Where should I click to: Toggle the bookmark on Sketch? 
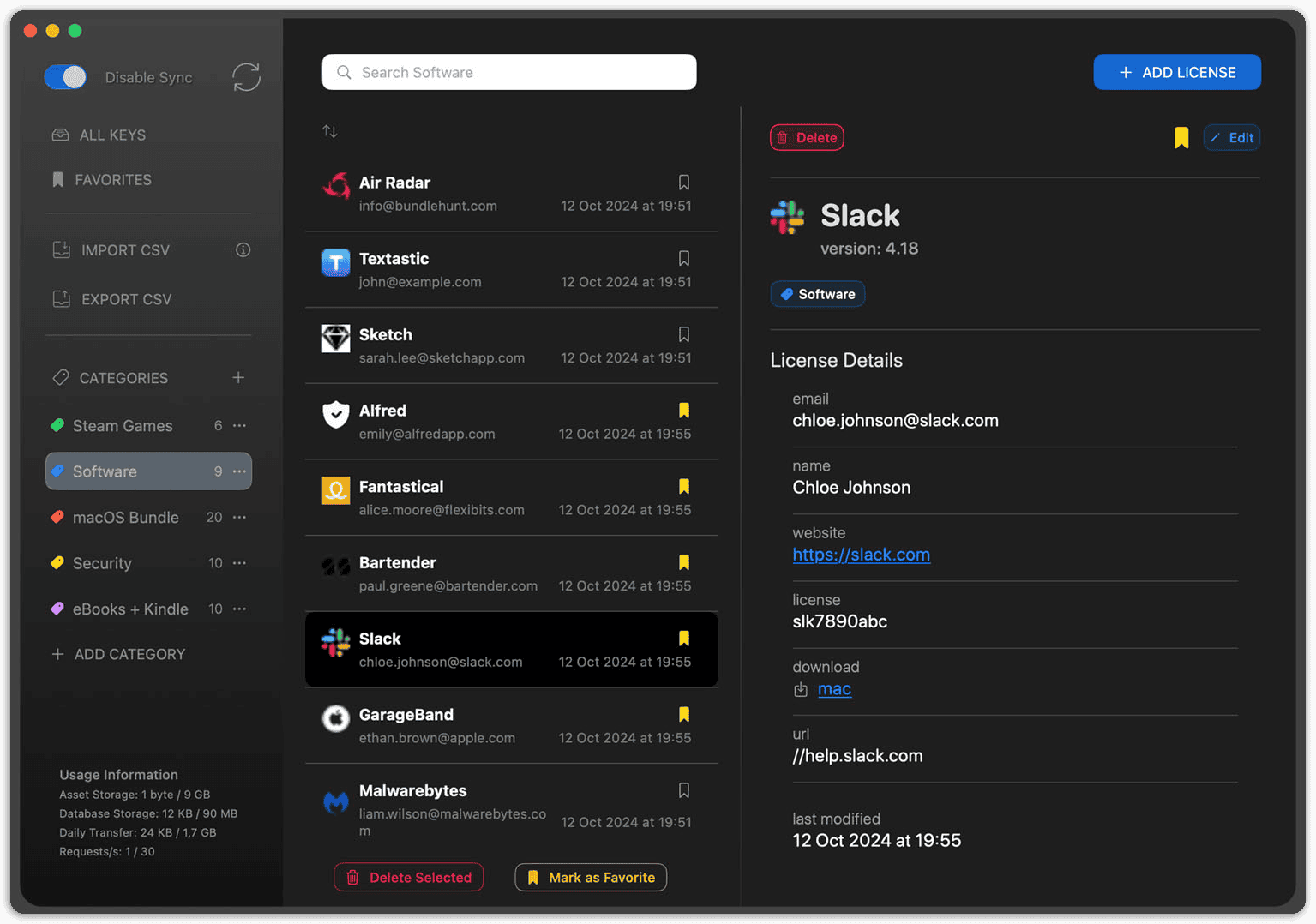[684, 334]
